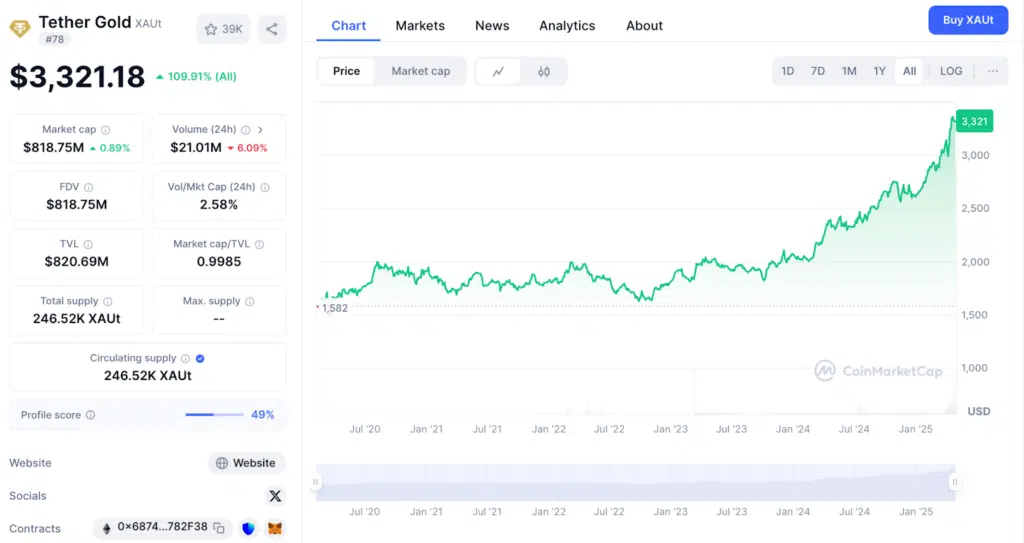
Task: Click the chart navigator overview strip
Action: pyautogui.click(x=635, y=483)
